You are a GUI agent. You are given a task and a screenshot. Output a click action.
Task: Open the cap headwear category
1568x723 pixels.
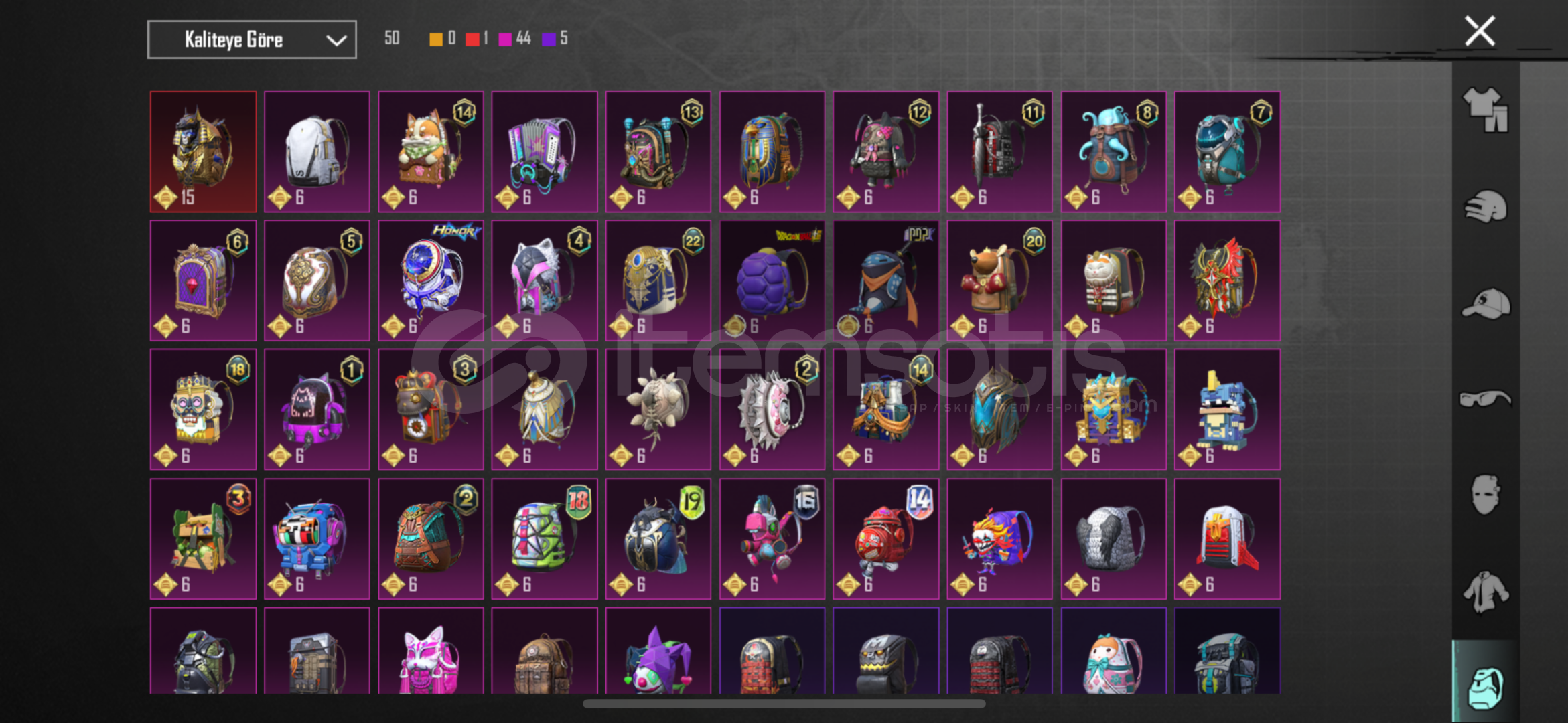coord(1485,304)
